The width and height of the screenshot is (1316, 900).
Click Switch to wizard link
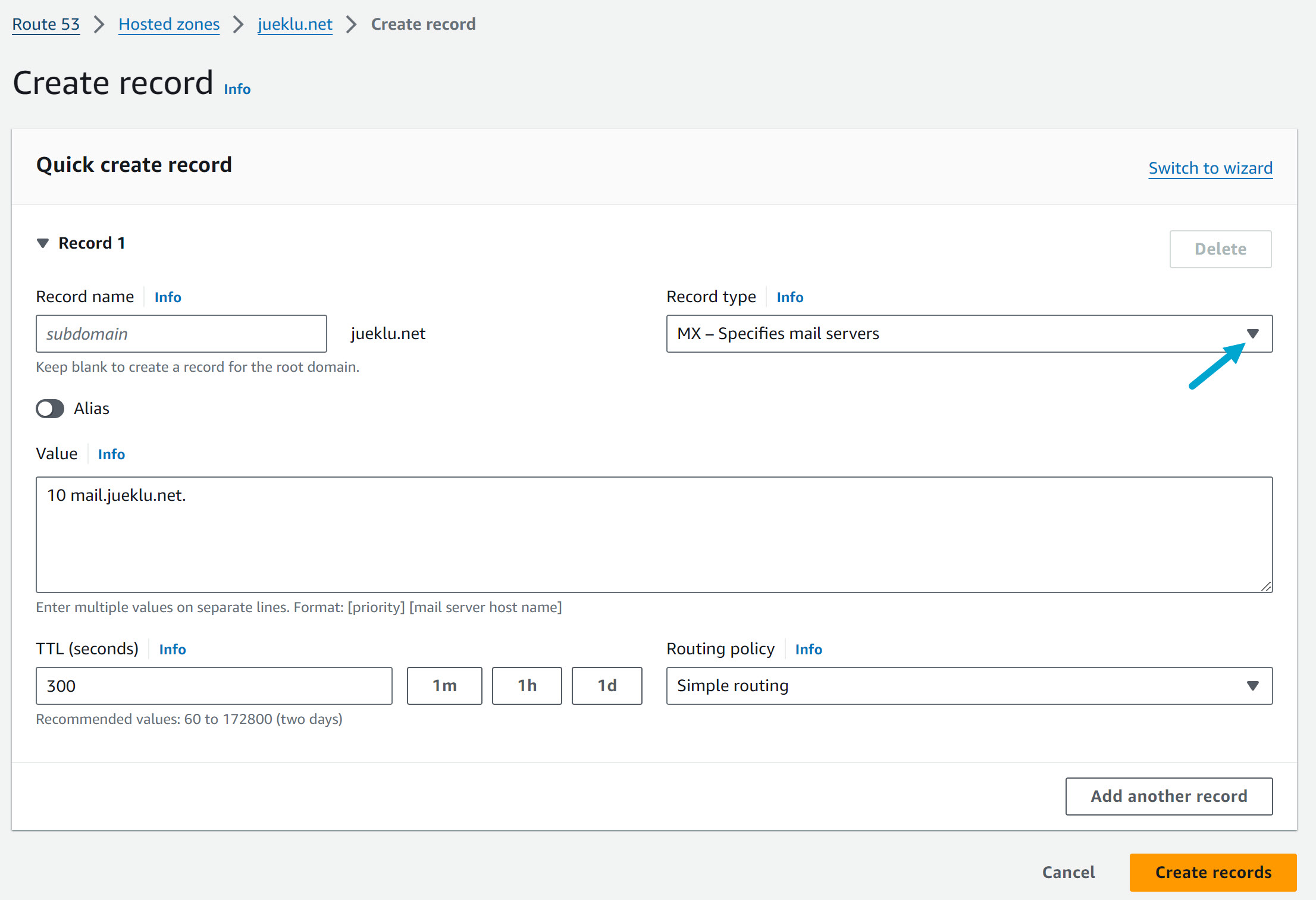click(x=1210, y=168)
